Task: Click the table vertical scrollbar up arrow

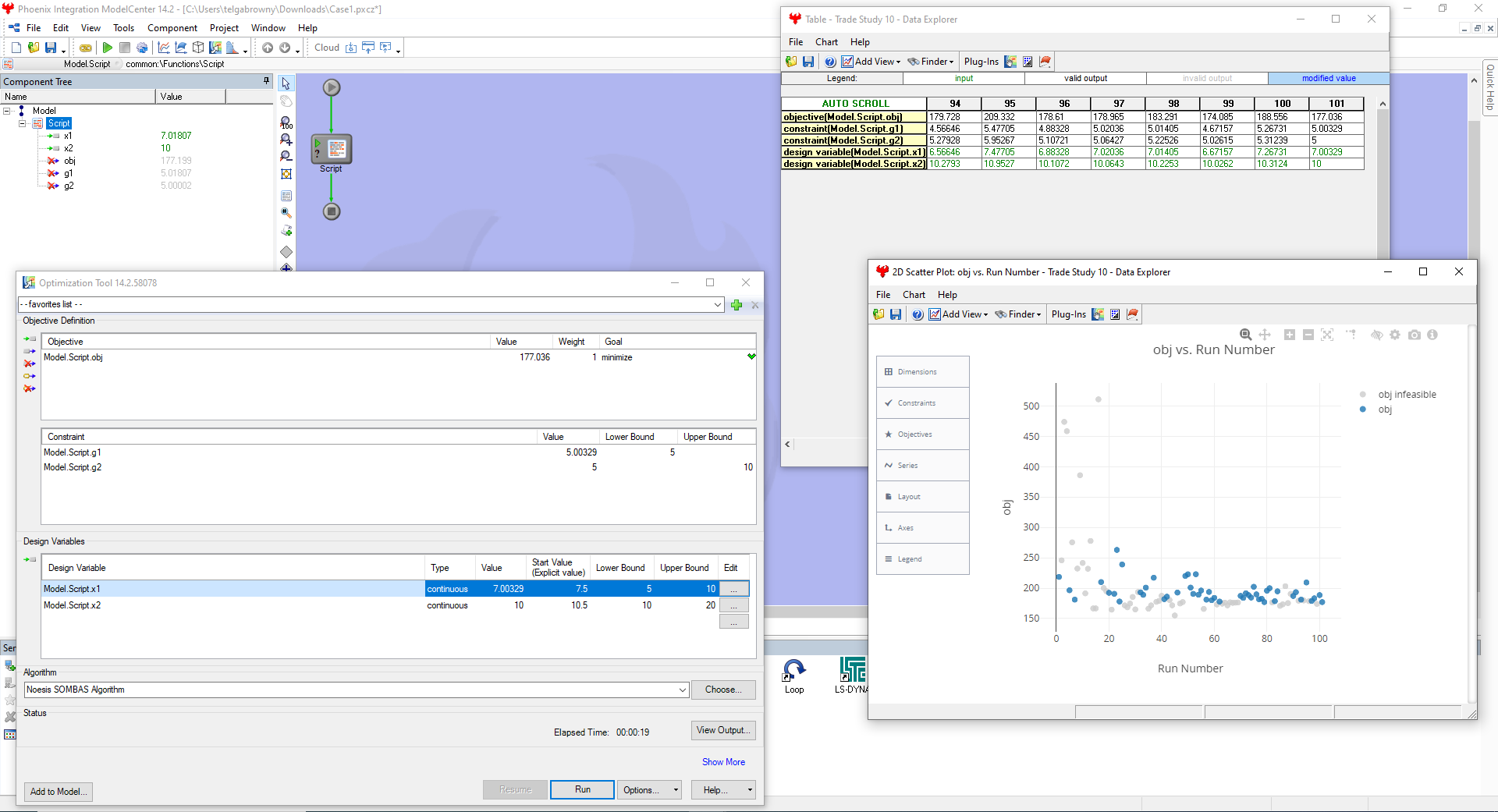Action: pyautogui.click(x=1383, y=104)
